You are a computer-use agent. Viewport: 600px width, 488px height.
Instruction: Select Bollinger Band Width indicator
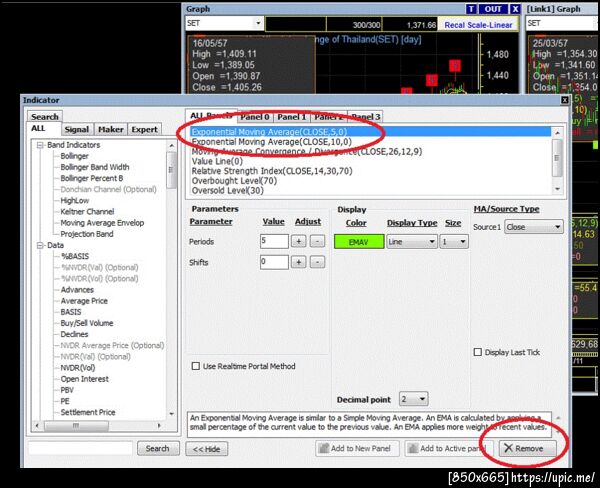pos(95,167)
